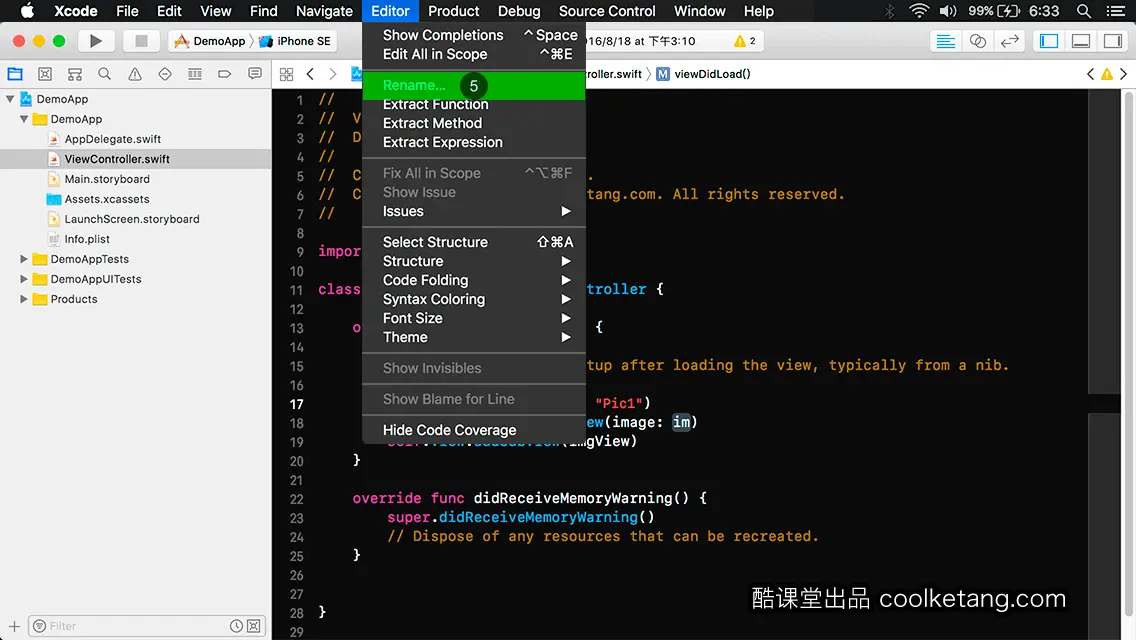Image resolution: width=1136 pixels, height=640 pixels.
Task: Choose Rename... from Editor menu
Action: point(474,86)
